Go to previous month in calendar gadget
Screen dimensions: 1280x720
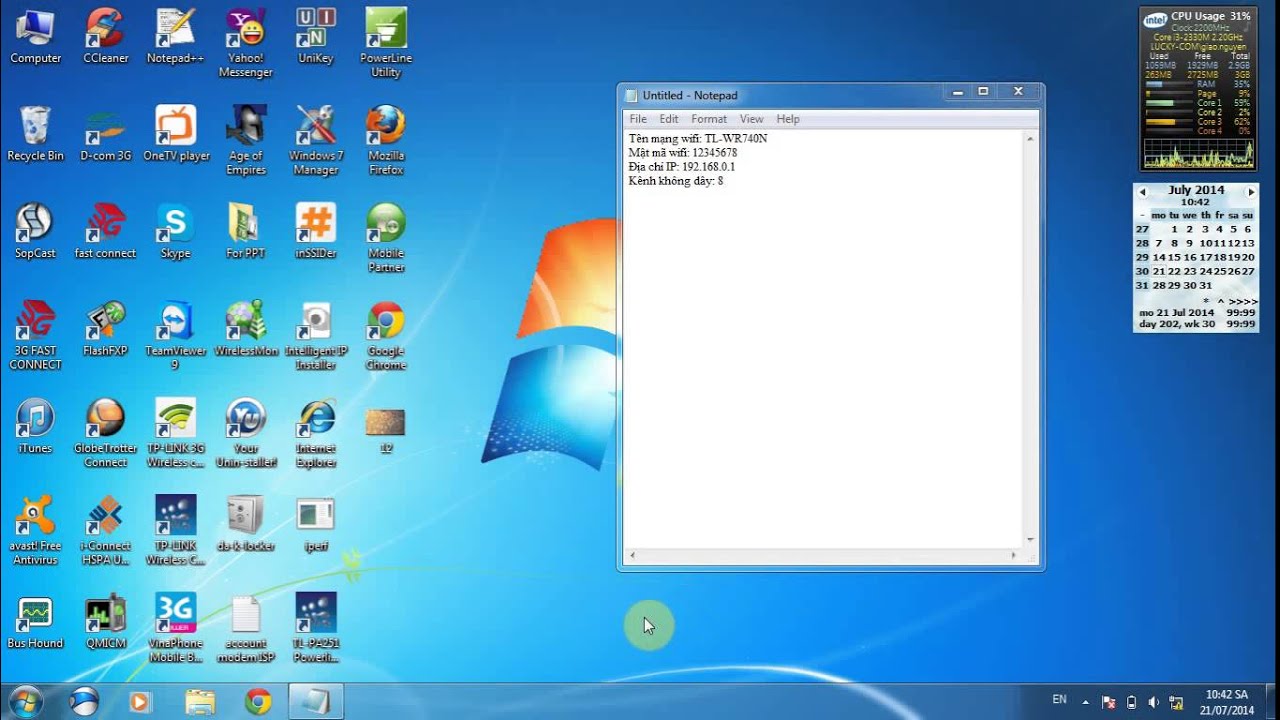[x=1143, y=191]
